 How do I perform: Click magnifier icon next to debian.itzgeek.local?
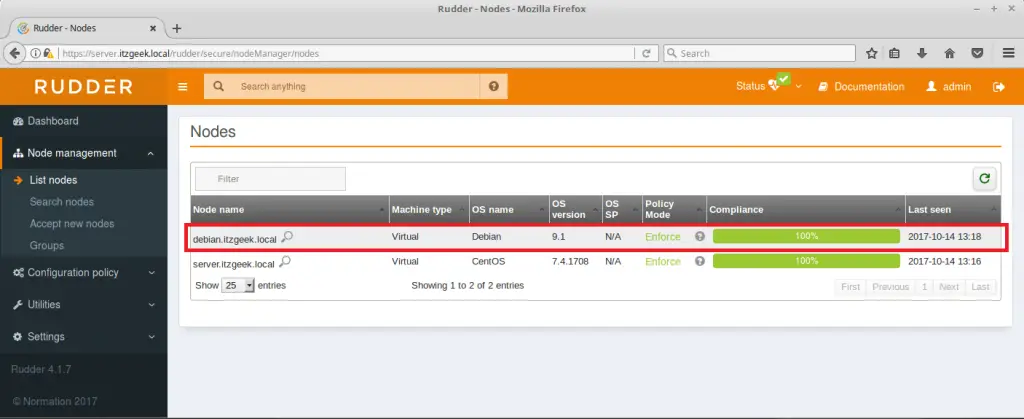[x=287, y=237]
